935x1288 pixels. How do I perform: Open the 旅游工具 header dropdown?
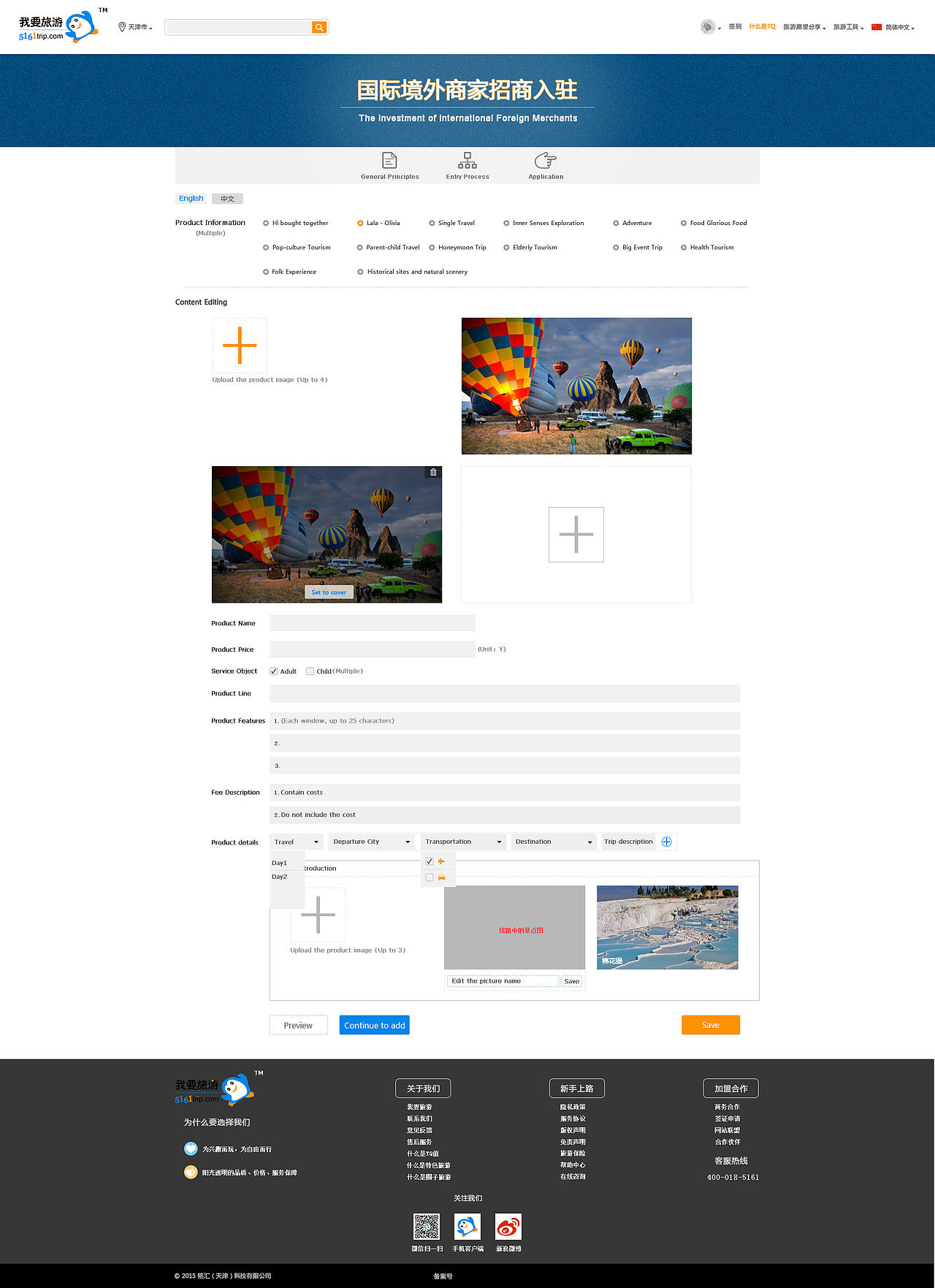[x=848, y=27]
